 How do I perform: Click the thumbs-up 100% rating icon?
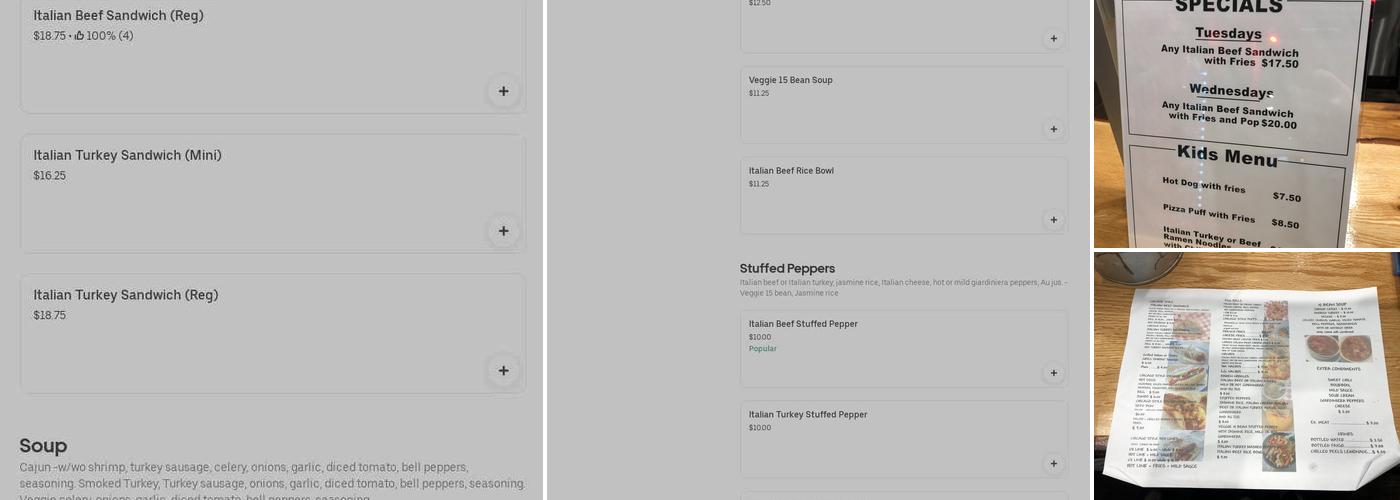pos(79,36)
